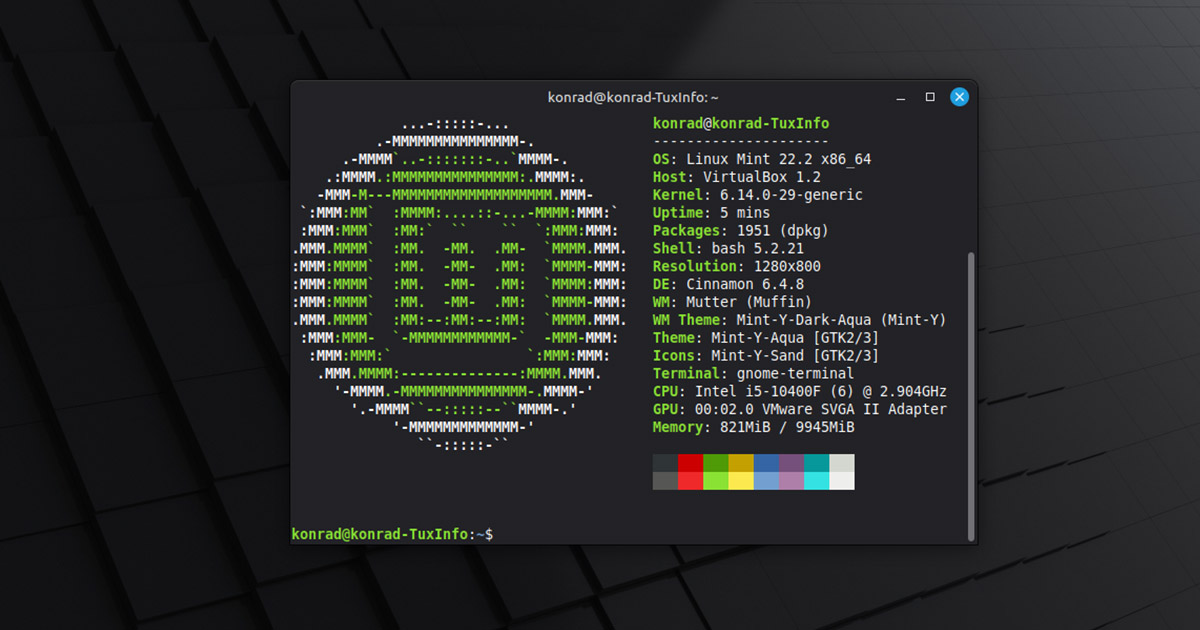Pick the dark blue swatch in top row
1200x630 pixels.
[766, 463]
